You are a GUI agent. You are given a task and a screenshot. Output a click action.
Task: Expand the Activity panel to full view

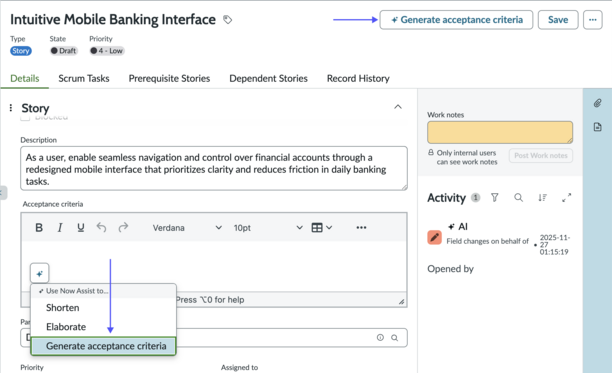point(566,197)
